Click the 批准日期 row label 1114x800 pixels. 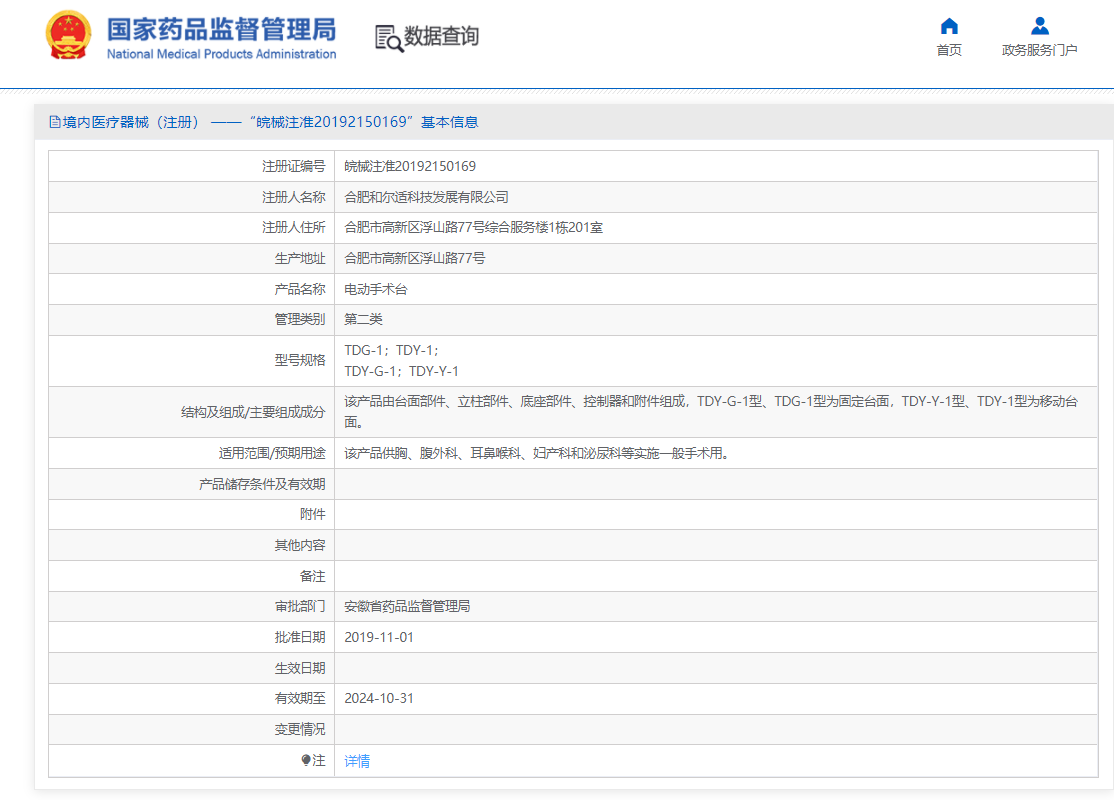[x=300, y=637]
